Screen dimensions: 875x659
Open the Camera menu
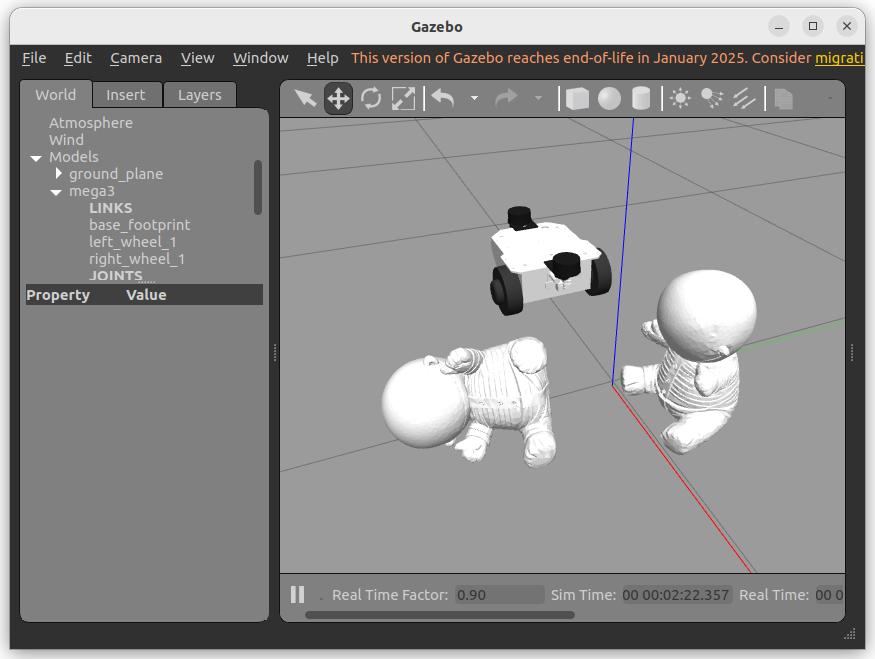pos(136,58)
